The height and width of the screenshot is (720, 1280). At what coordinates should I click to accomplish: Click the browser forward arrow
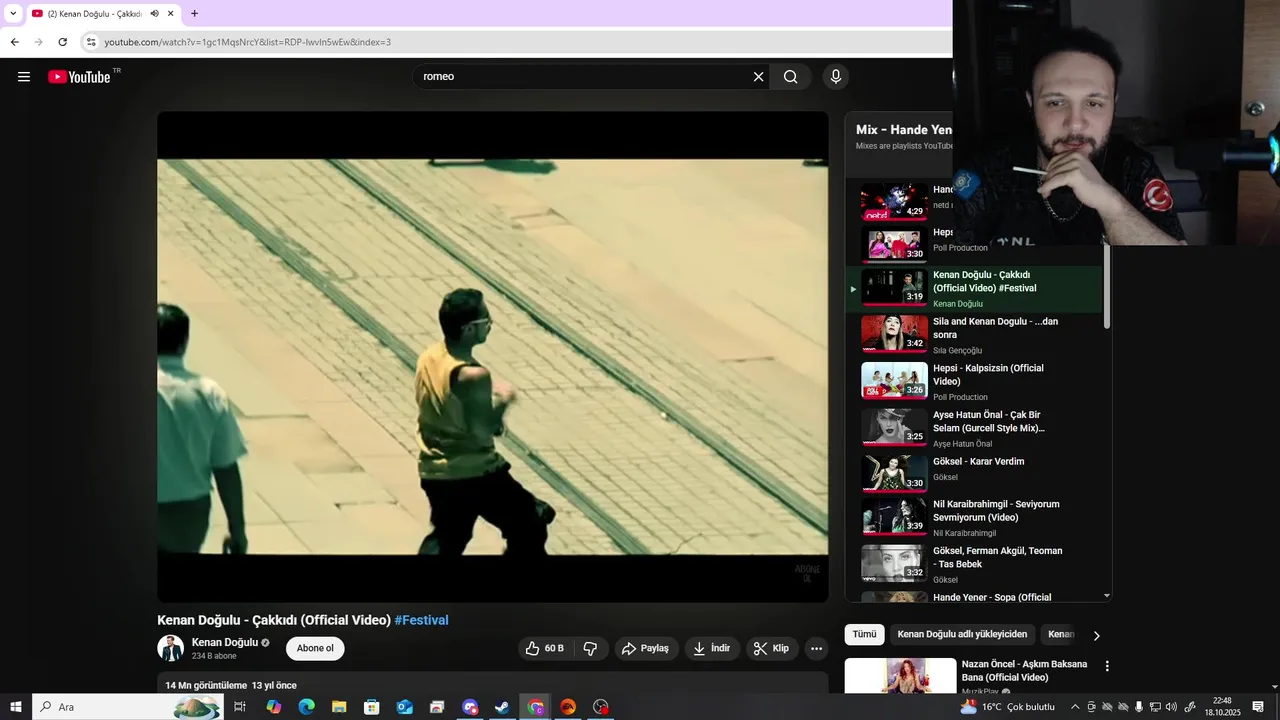(38, 42)
